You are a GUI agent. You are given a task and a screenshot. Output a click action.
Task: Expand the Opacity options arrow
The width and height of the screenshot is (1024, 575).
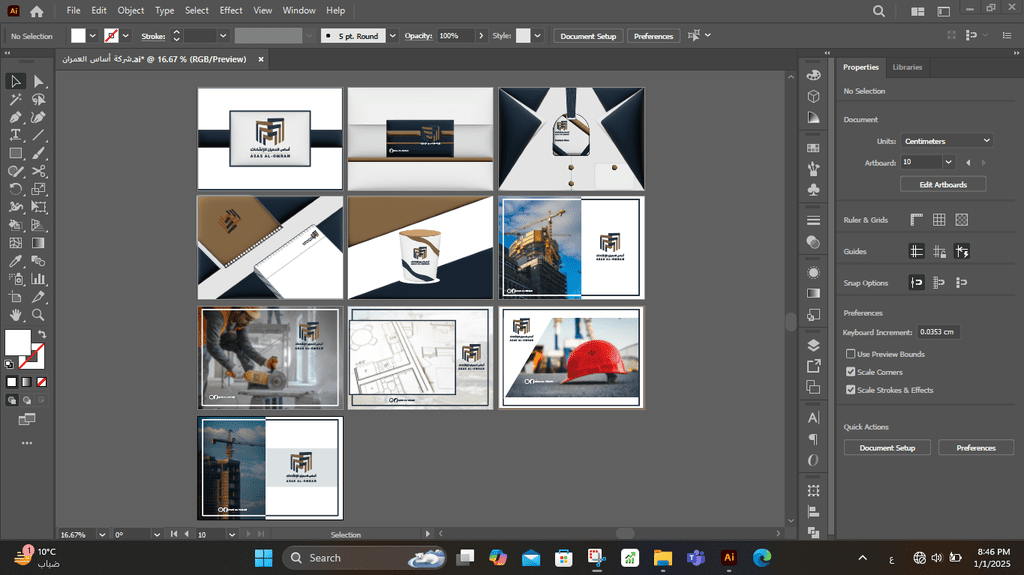(x=481, y=36)
